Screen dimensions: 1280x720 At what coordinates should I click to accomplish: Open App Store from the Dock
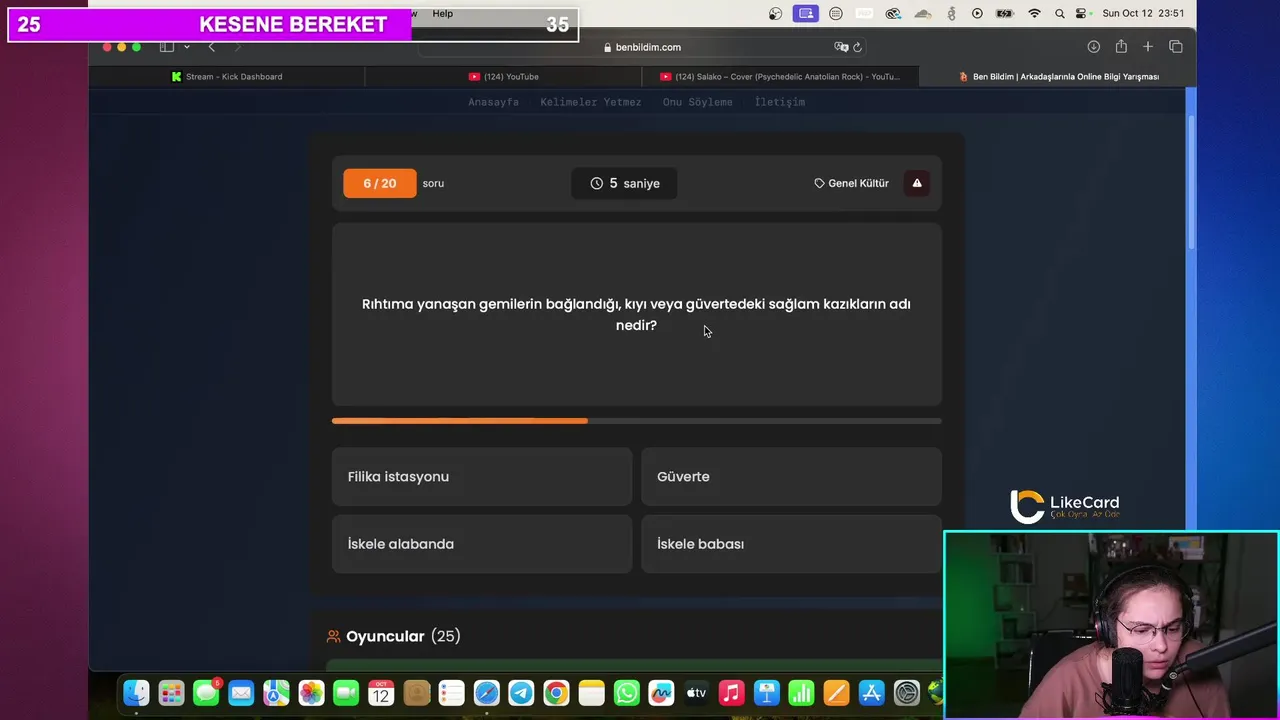point(871,693)
